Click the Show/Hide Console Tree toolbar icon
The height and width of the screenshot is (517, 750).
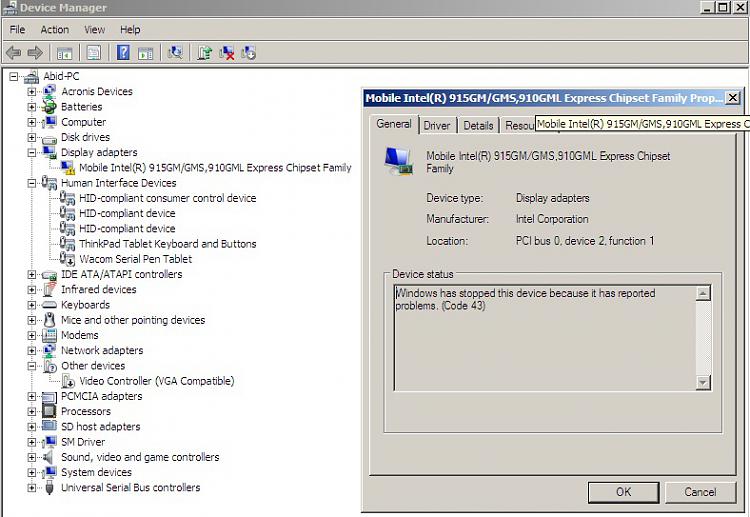pos(64,53)
